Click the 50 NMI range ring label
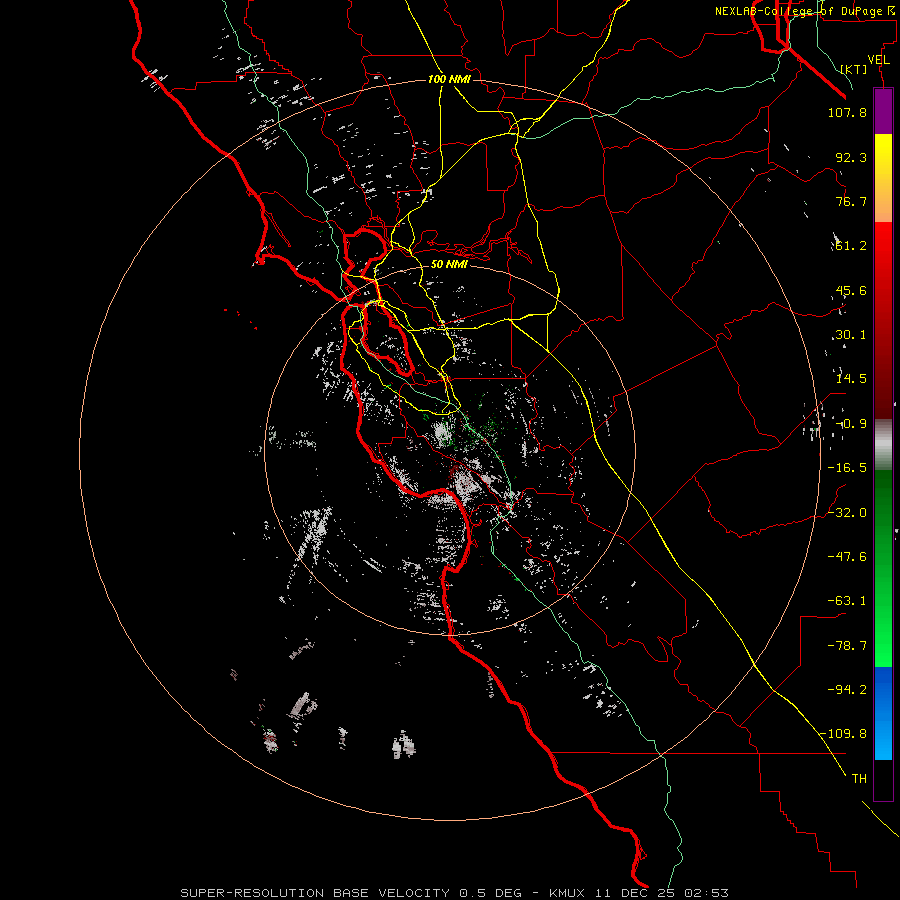Image resolution: width=900 pixels, height=900 pixels. click(x=449, y=264)
